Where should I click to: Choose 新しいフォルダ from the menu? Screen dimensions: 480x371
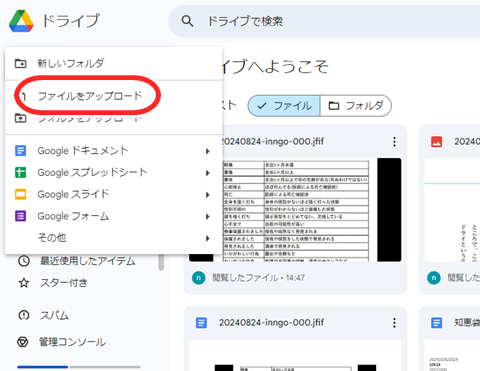[x=114, y=63]
